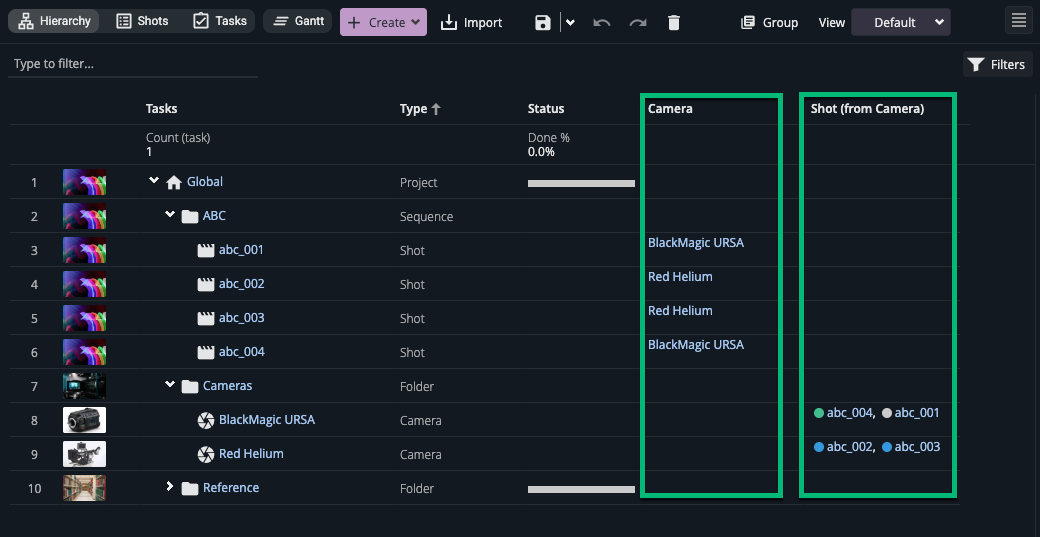The width and height of the screenshot is (1040, 537).
Task: Switch to the Hierarchy view
Action: tap(55, 21)
